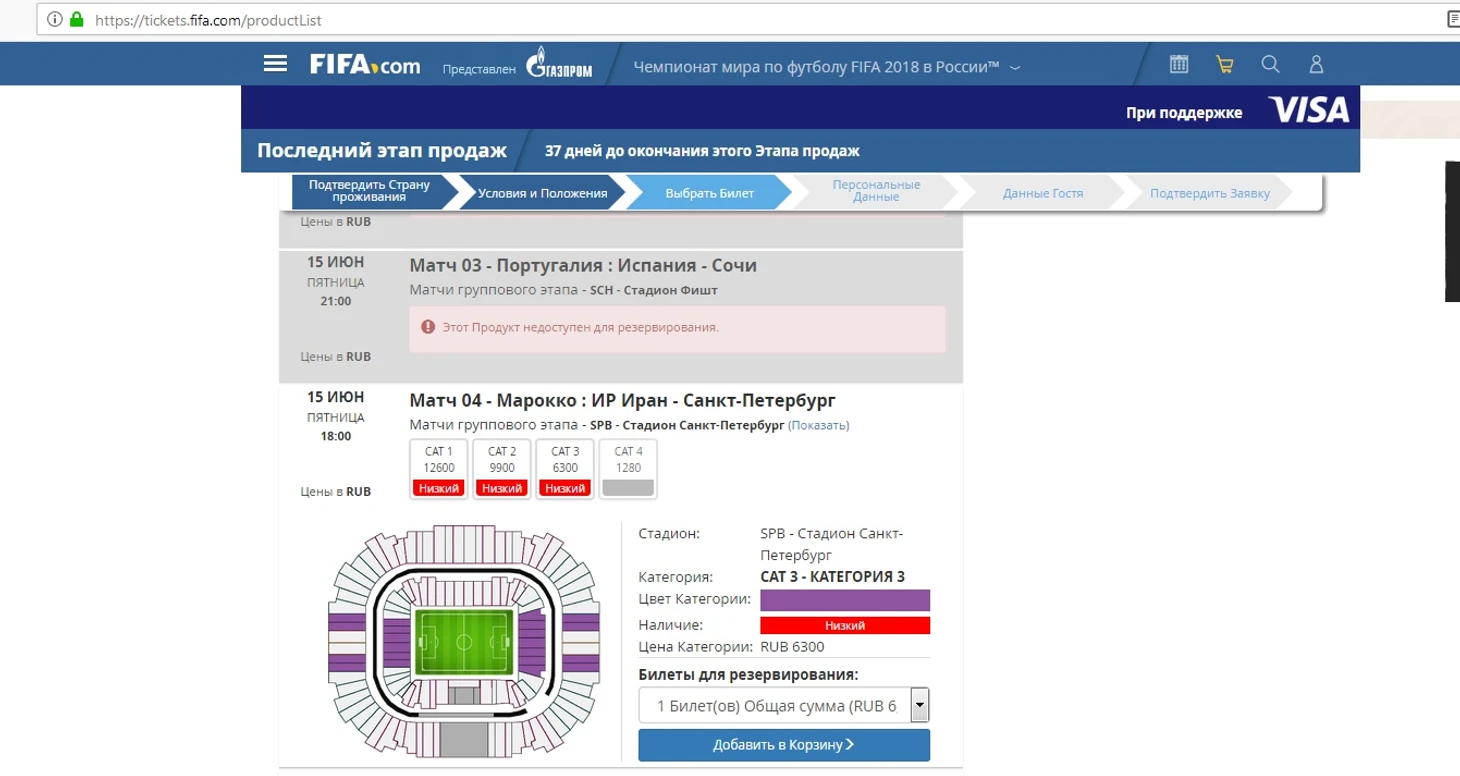Open the ticket quantity dropdown
Viewport: 1460px width, 776px height.
click(x=919, y=706)
